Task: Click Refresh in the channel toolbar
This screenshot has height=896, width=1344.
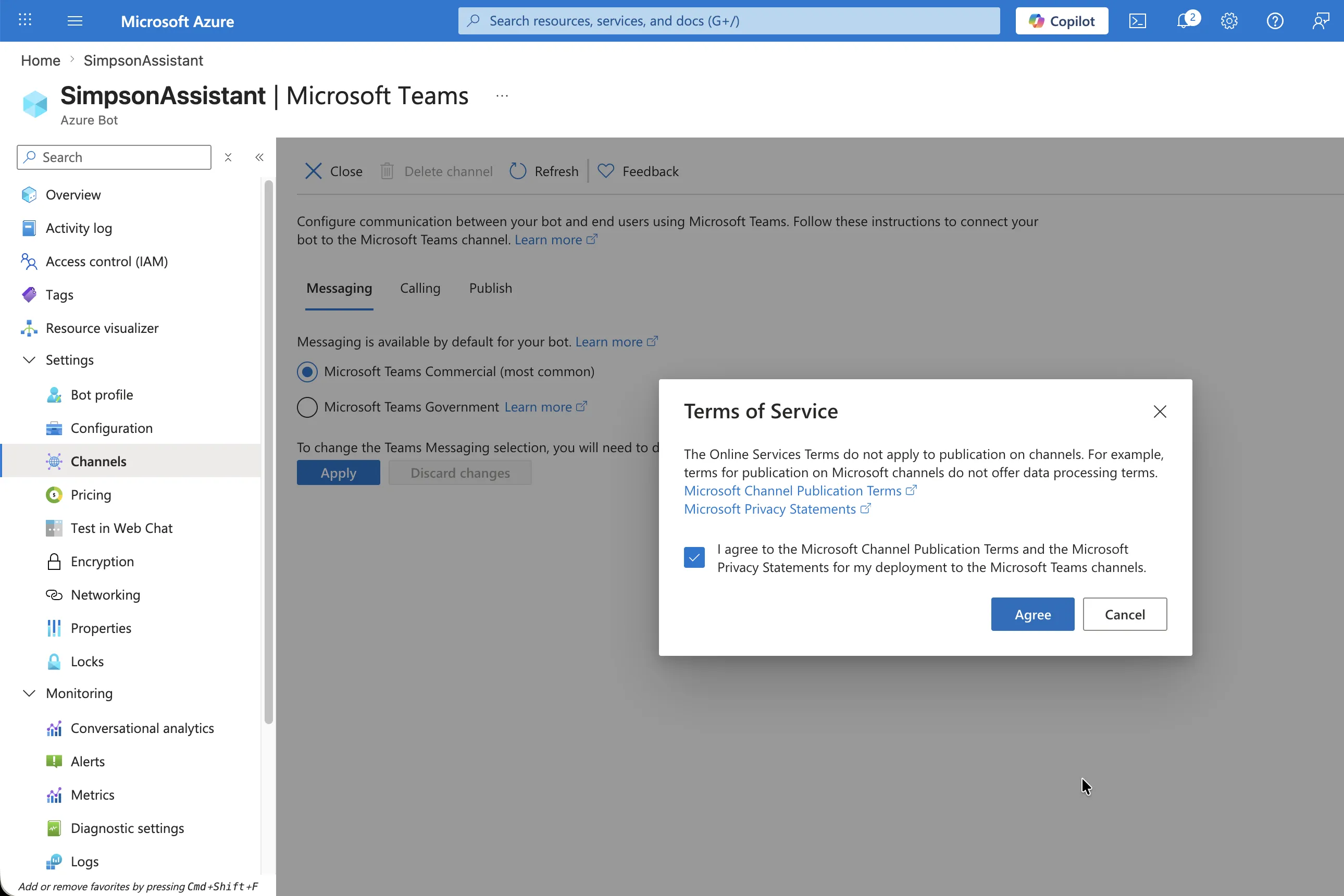Action: (x=543, y=171)
